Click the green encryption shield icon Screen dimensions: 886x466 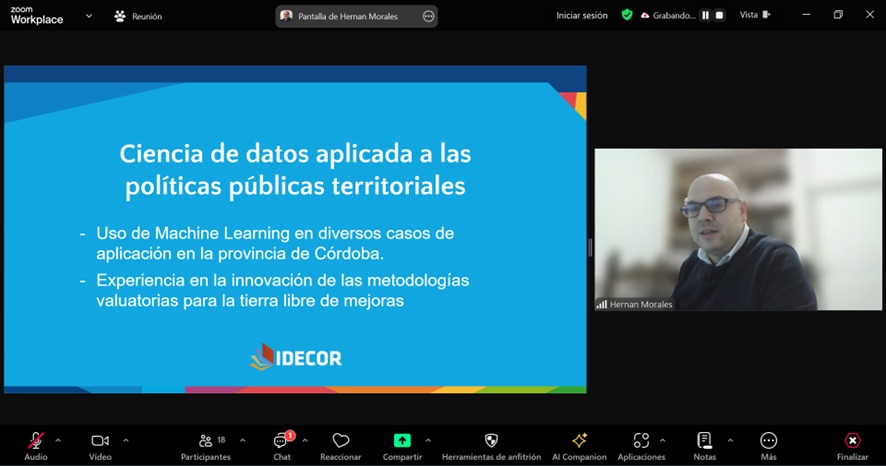tap(627, 15)
